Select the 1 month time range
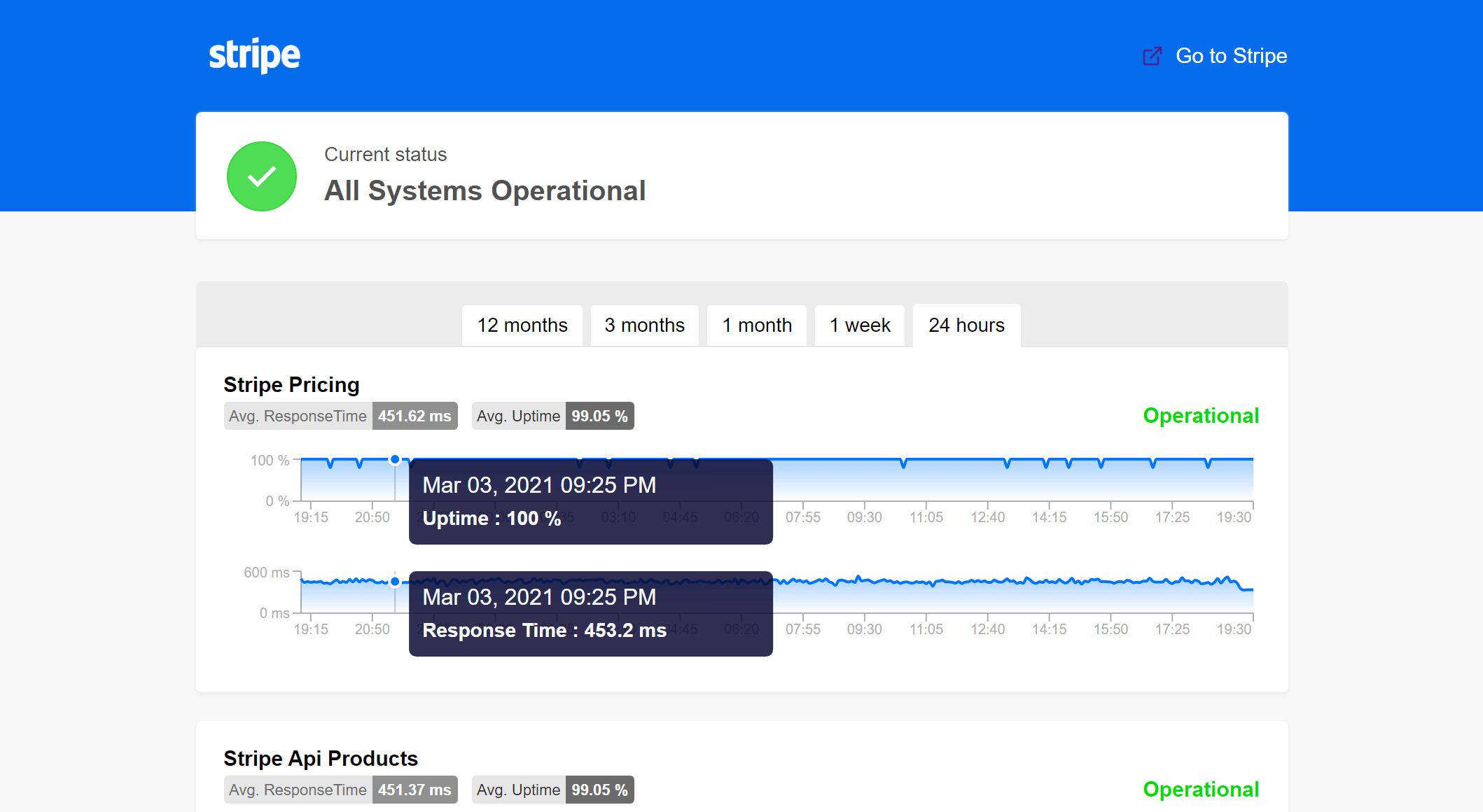The height and width of the screenshot is (812, 1483). pyautogui.click(x=757, y=325)
